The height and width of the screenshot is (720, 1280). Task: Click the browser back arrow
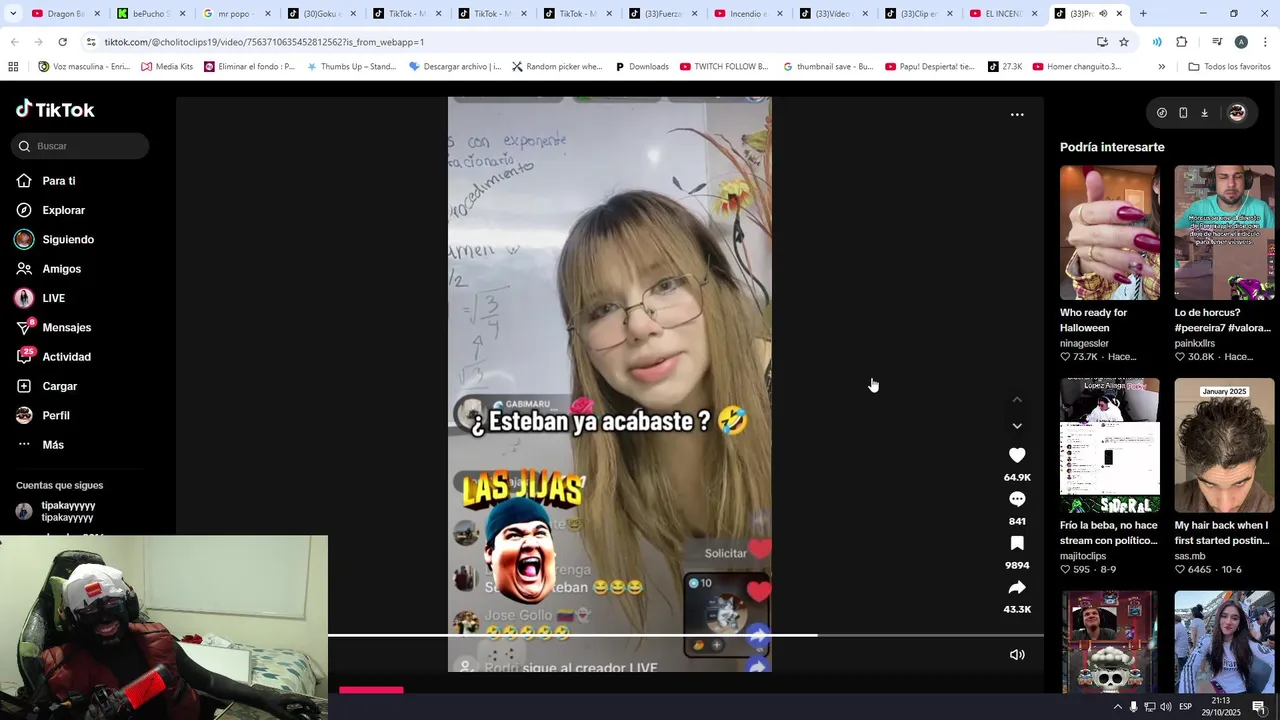tap(14, 42)
